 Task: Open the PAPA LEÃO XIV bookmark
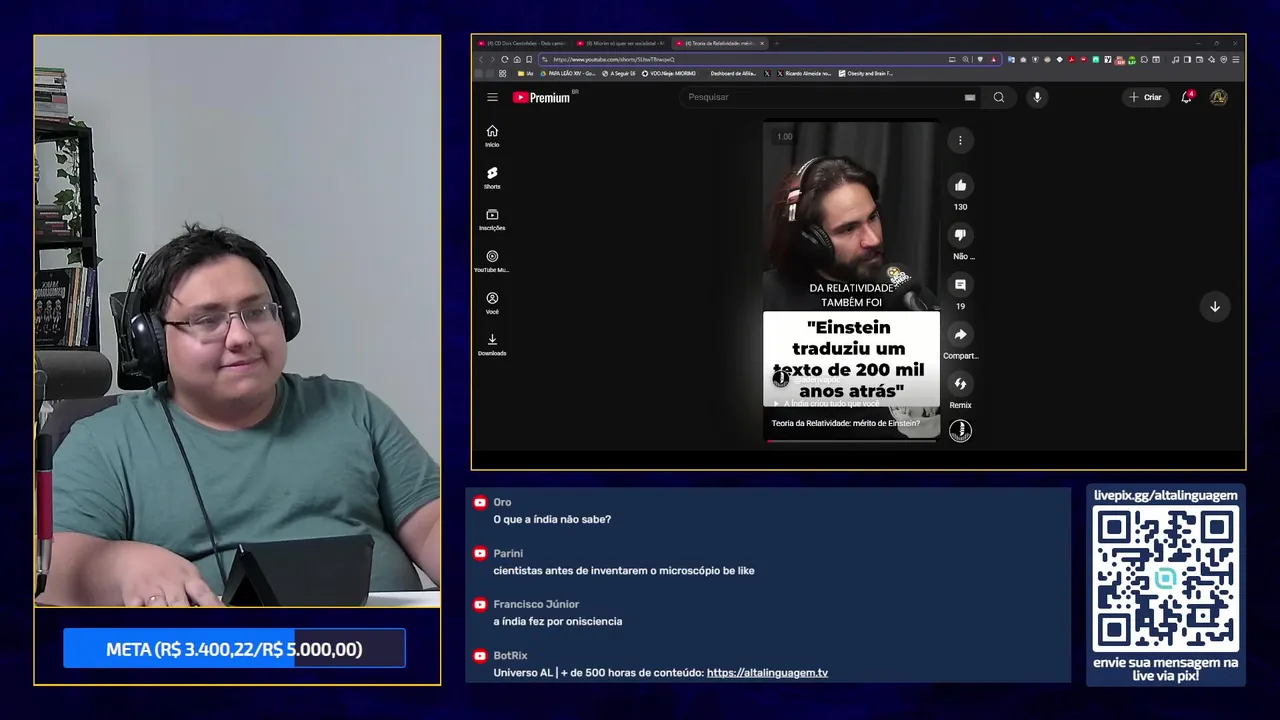coord(568,73)
